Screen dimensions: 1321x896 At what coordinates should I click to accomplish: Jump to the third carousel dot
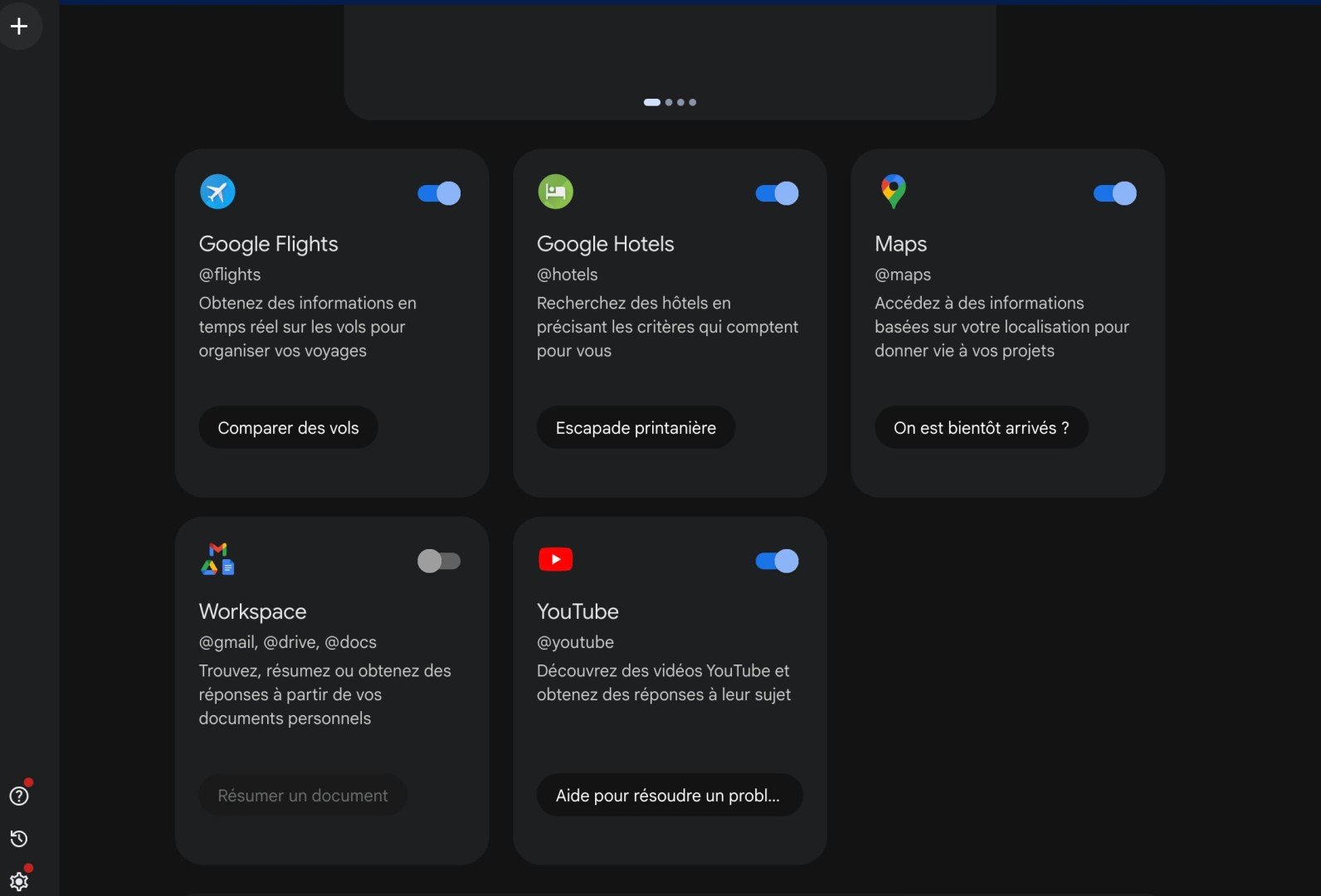click(680, 103)
